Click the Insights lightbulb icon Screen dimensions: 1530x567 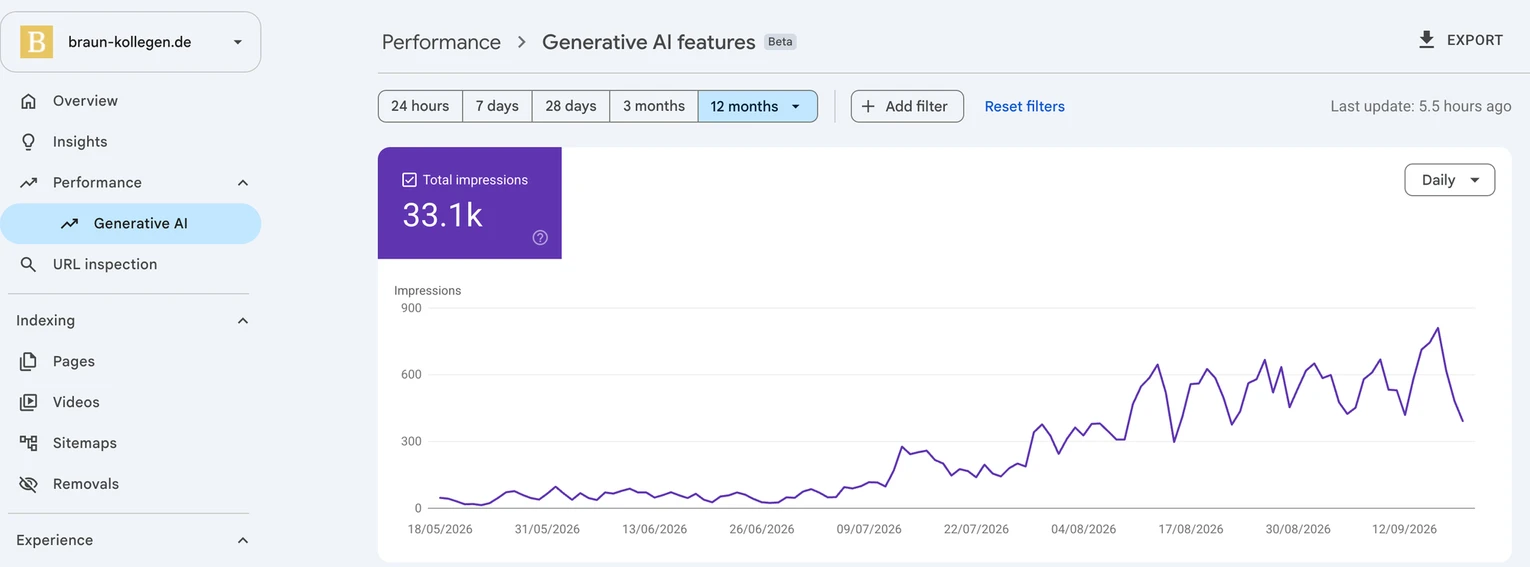[x=29, y=142]
